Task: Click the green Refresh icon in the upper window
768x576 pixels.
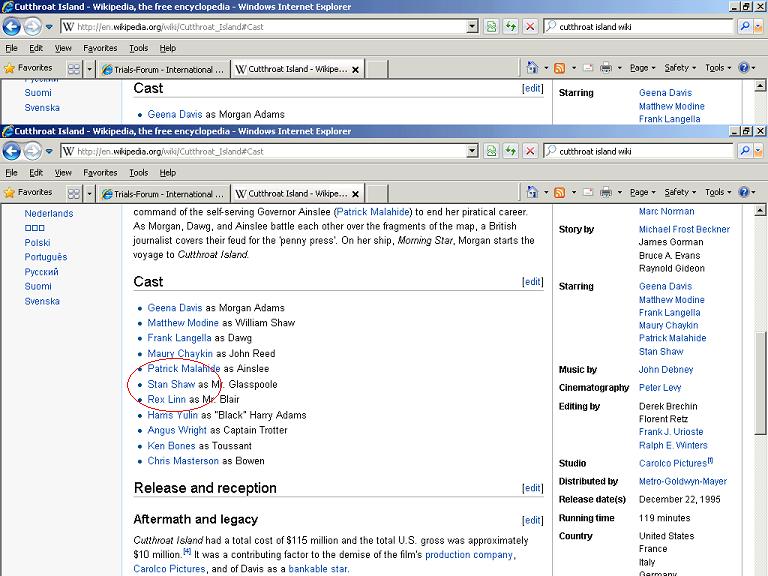Action: tap(510, 26)
